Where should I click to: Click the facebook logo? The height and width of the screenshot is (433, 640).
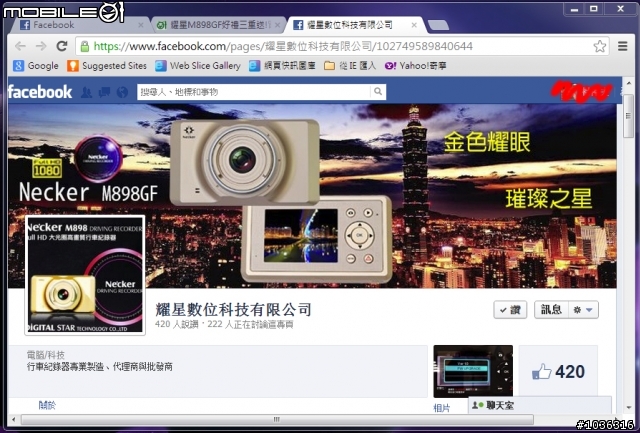click(40, 92)
